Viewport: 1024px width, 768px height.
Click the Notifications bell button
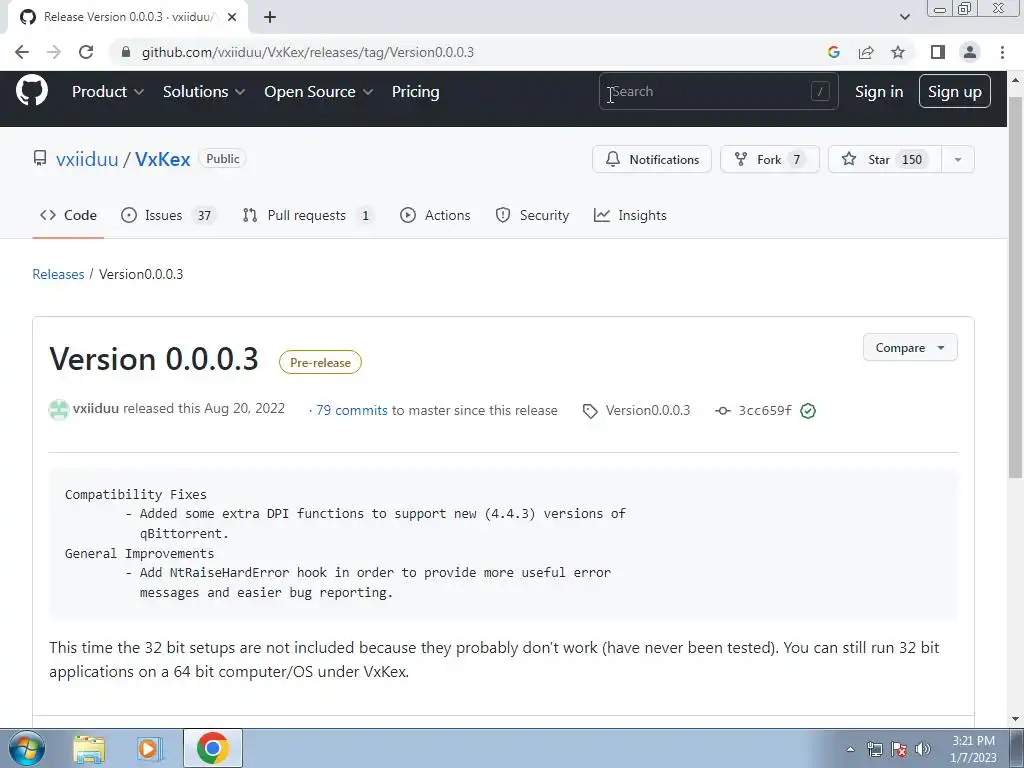[652, 159]
